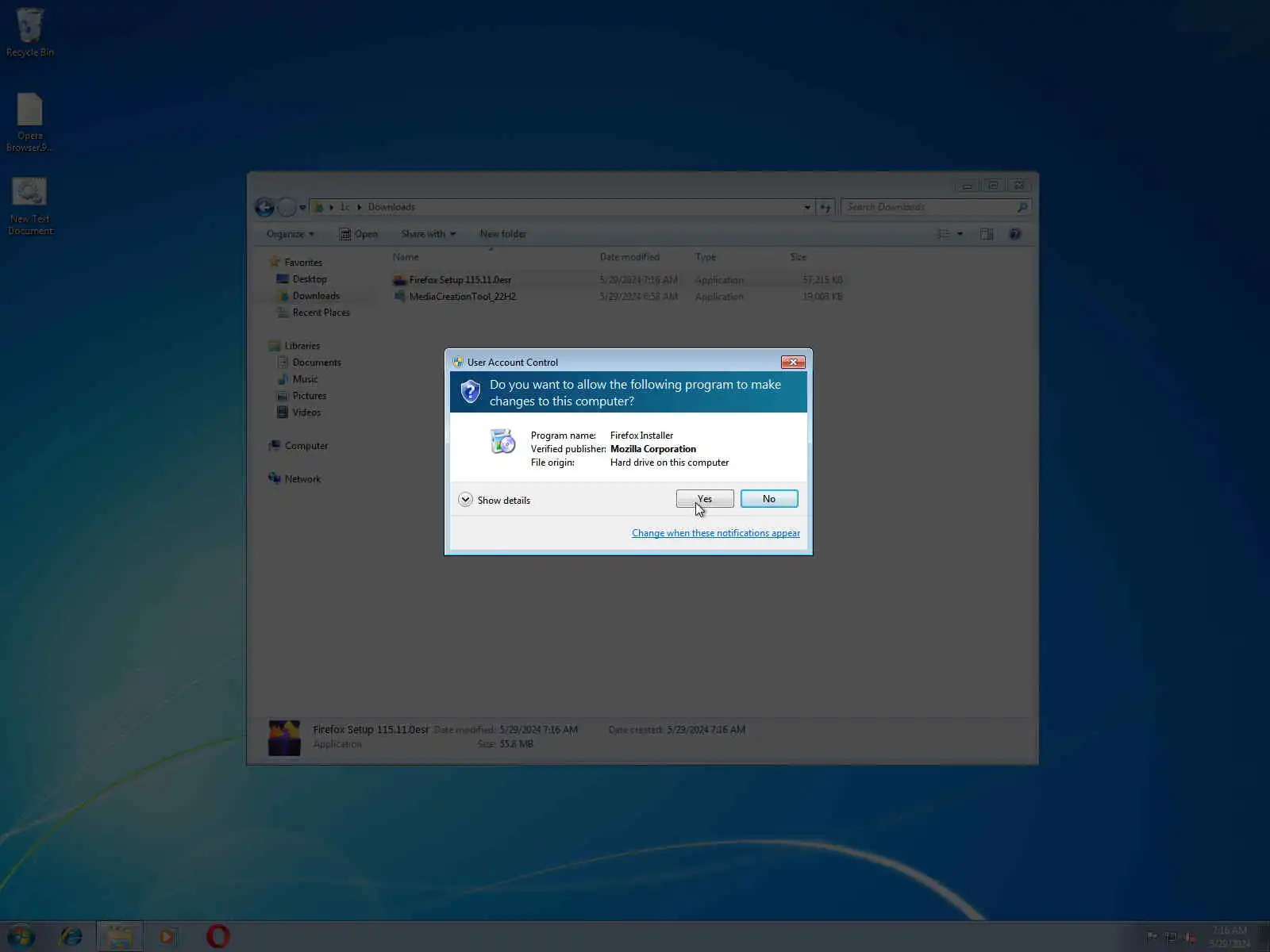Image resolution: width=1270 pixels, height=952 pixels.
Task: Click New folder in Explorer toolbar
Action: (x=503, y=234)
